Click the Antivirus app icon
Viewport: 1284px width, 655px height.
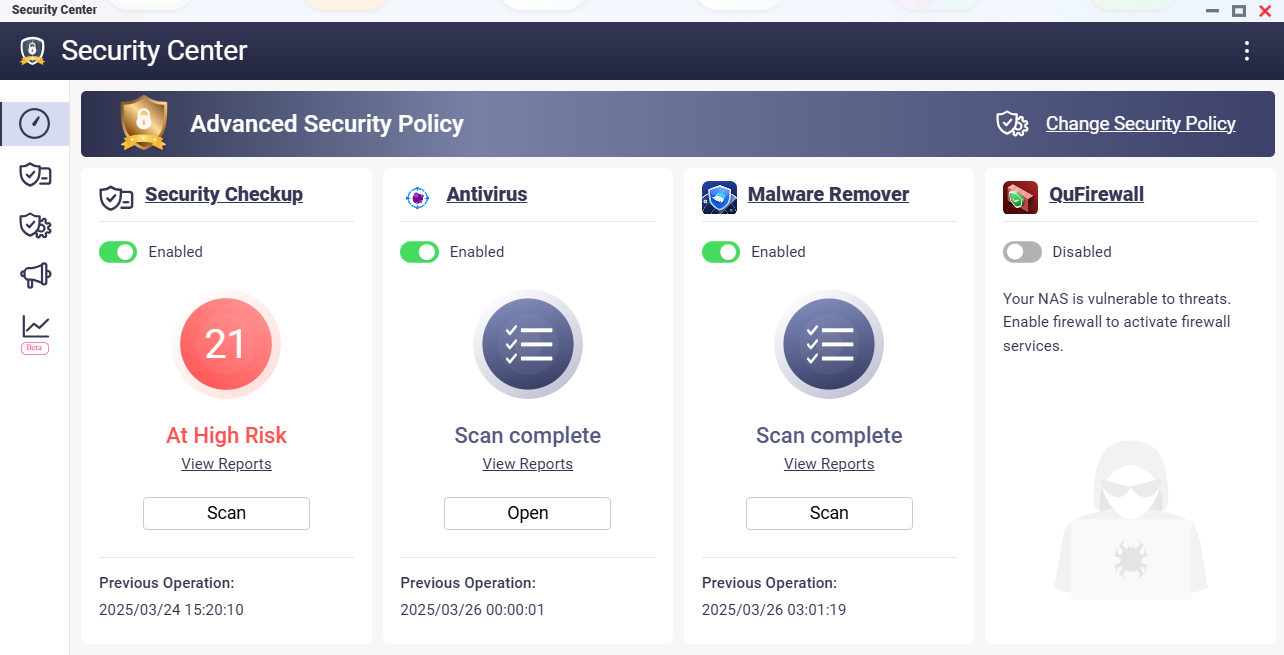click(417, 197)
